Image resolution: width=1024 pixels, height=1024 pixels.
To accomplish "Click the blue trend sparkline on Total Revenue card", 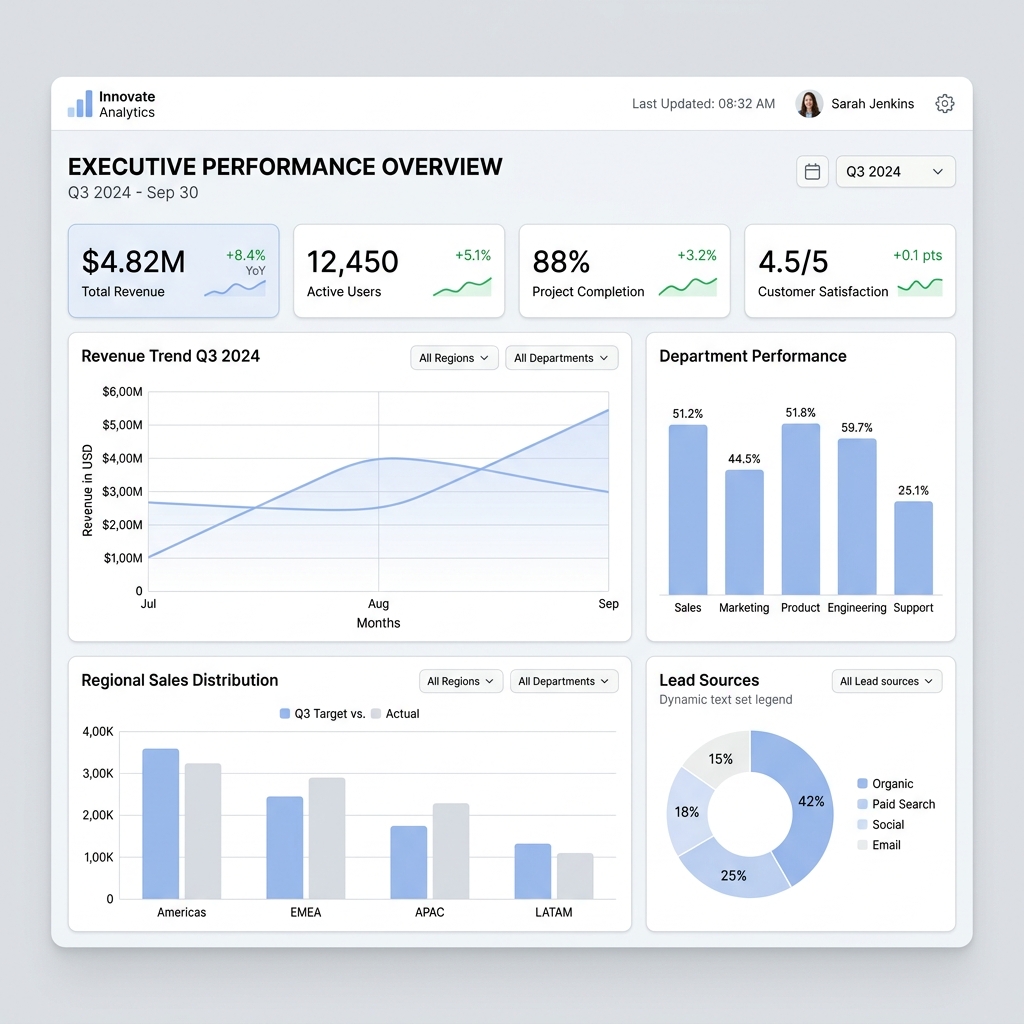I will (x=237, y=287).
